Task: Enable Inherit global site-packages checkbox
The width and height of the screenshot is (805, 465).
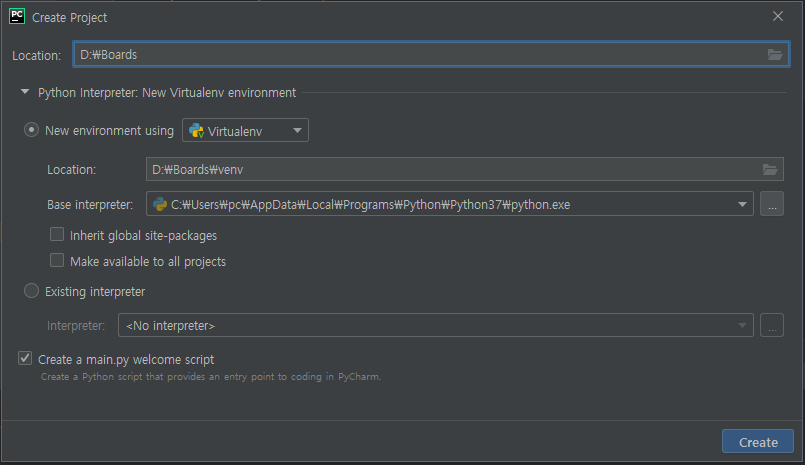Action: pos(57,235)
